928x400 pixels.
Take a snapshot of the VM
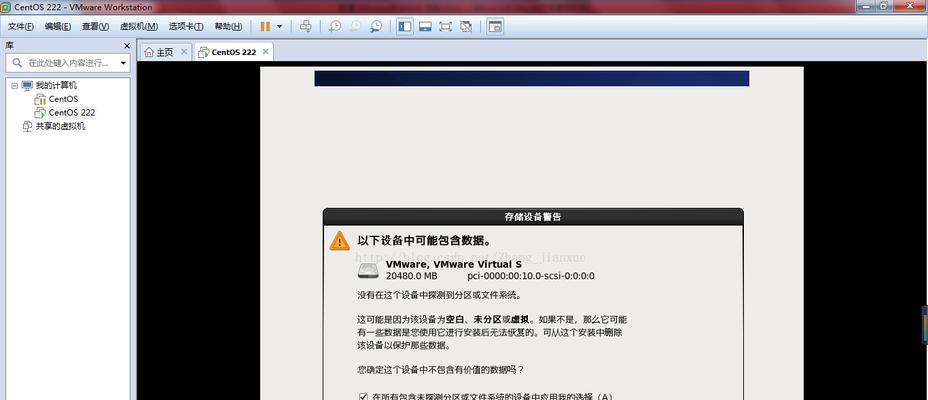click(335, 27)
